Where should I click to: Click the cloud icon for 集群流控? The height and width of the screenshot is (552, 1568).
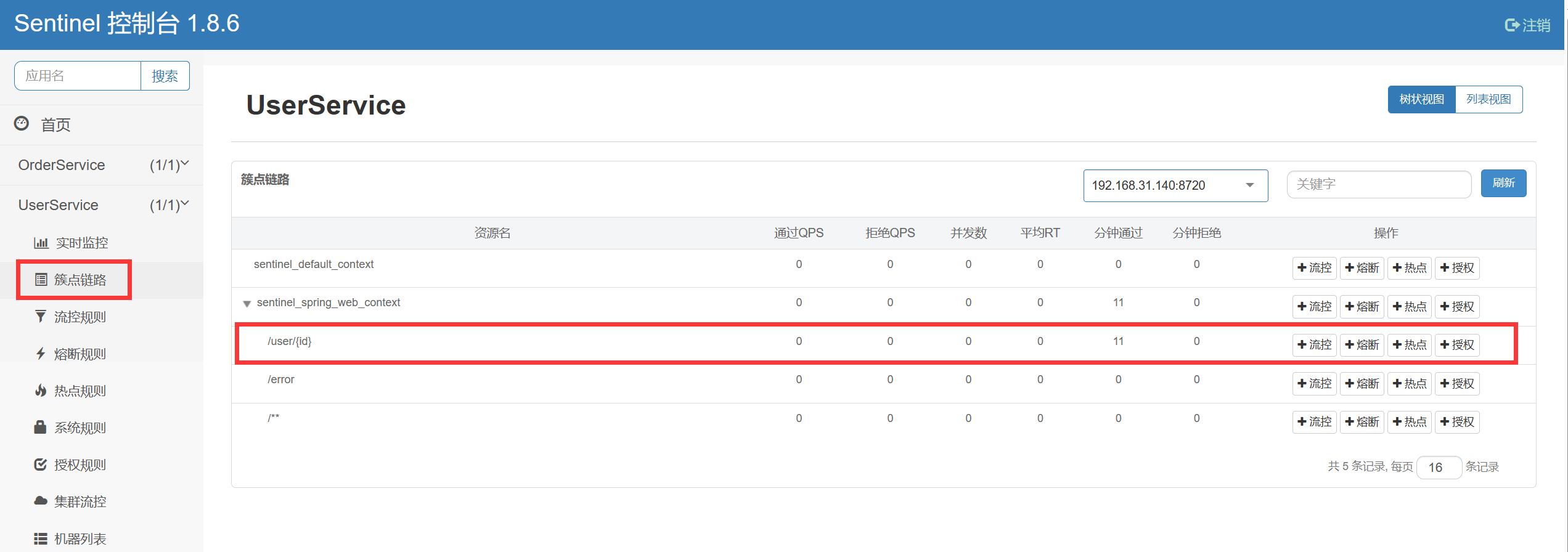click(41, 501)
